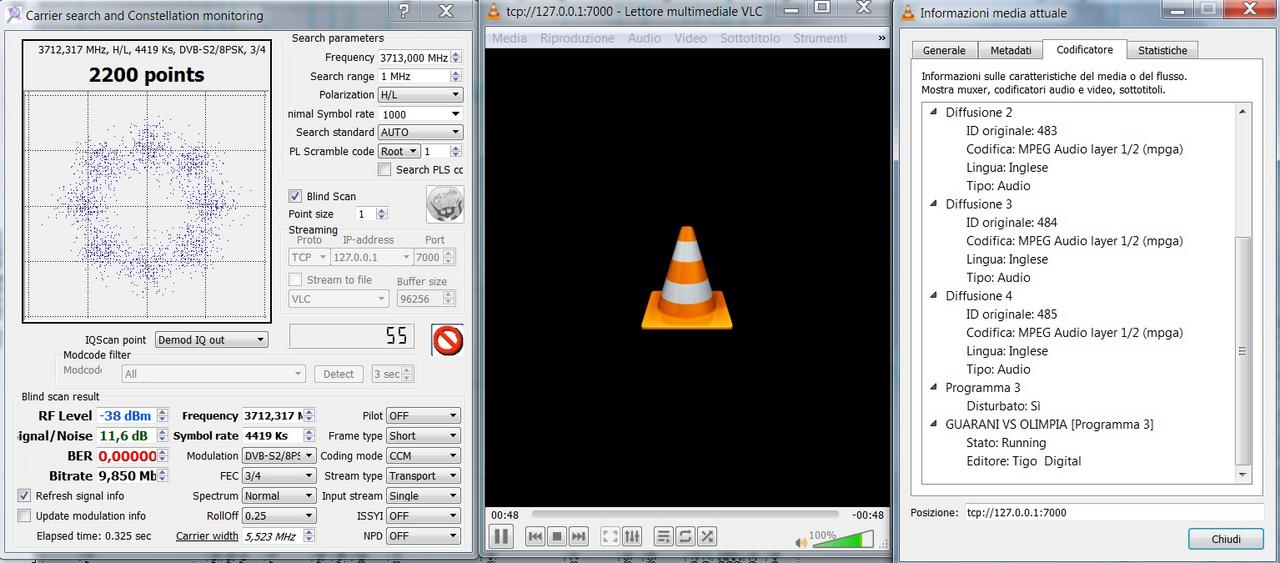Mute audio via VLC speaker icon
The height and width of the screenshot is (563, 1280).
pyautogui.click(x=801, y=543)
